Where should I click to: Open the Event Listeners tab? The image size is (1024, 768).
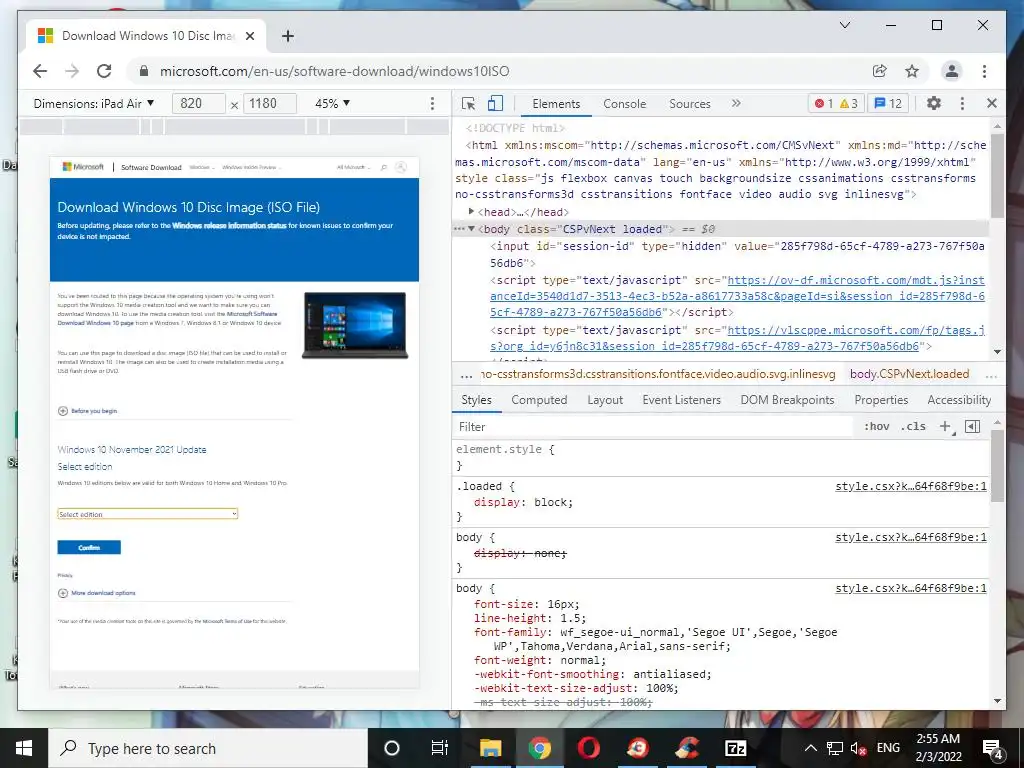[x=681, y=400]
